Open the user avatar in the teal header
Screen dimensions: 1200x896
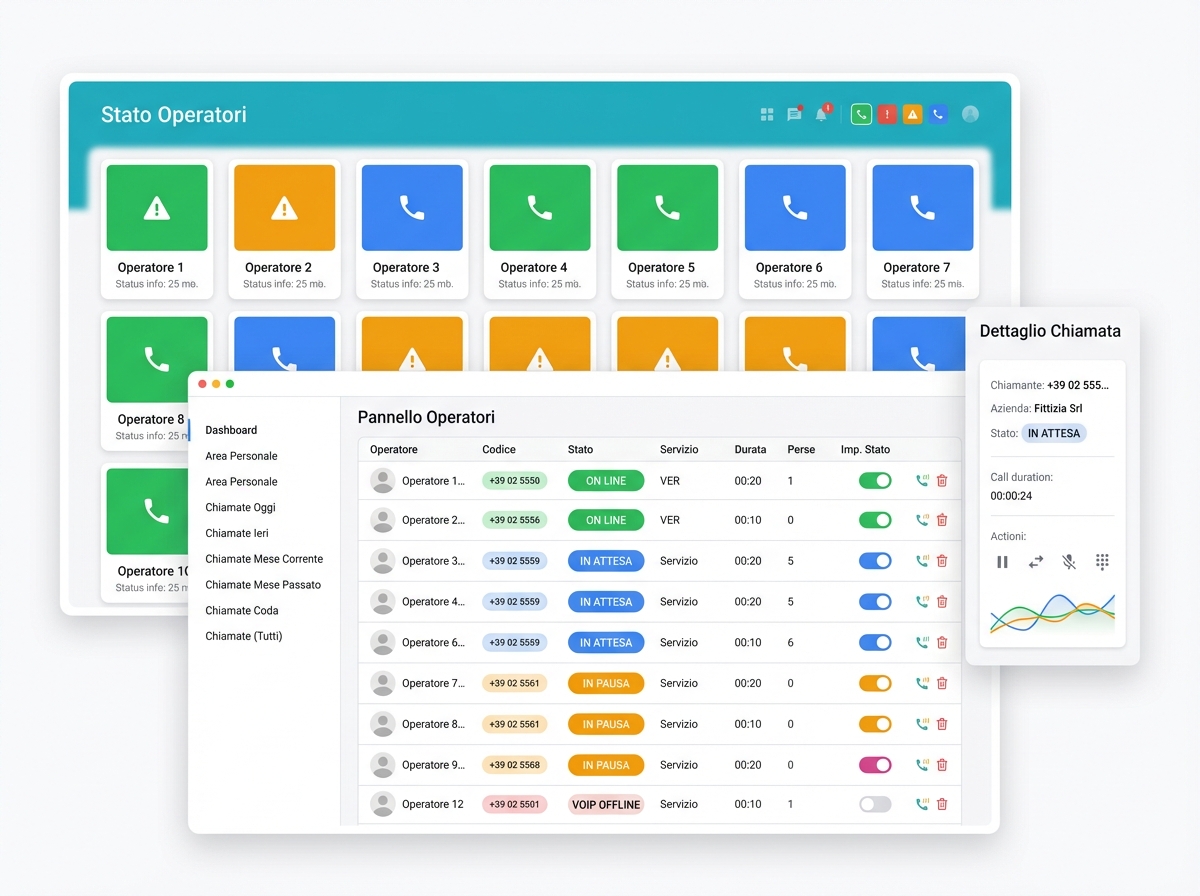coord(969,114)
